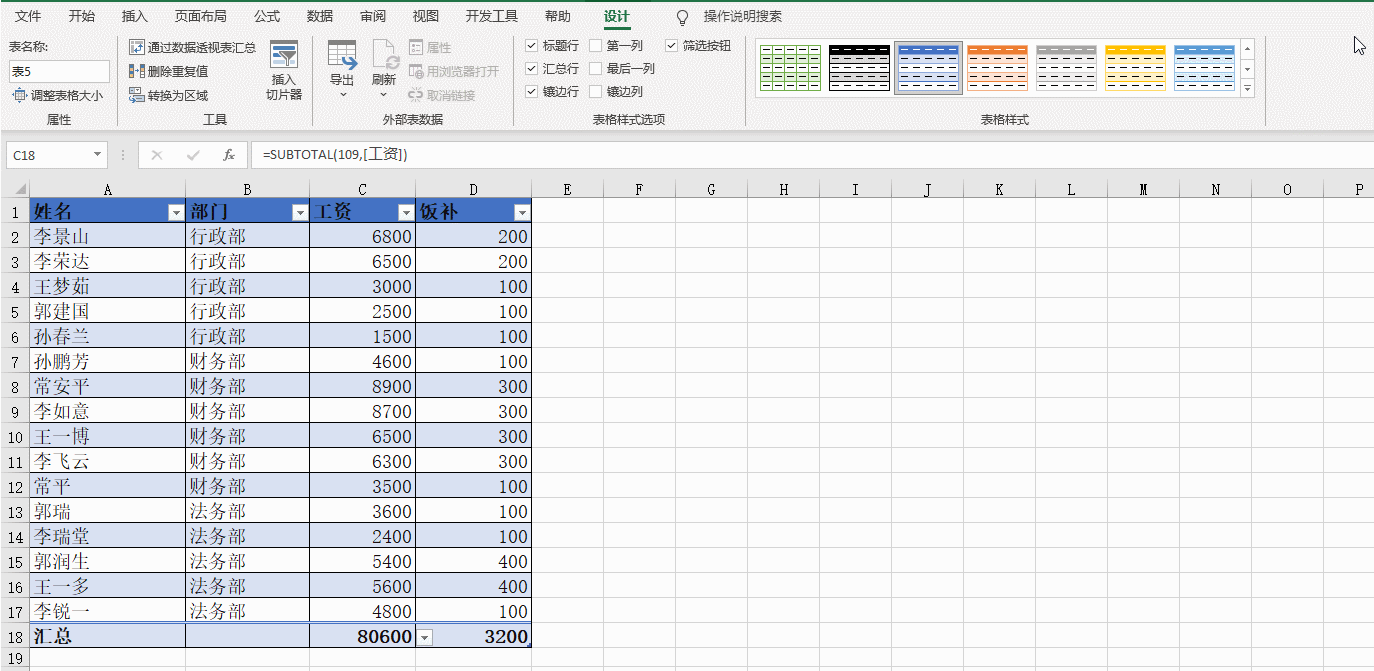The width and height of the screenshot is (1374, 671).
Task: Open the Name Box dropdown arrow
Action: (98, 155)
